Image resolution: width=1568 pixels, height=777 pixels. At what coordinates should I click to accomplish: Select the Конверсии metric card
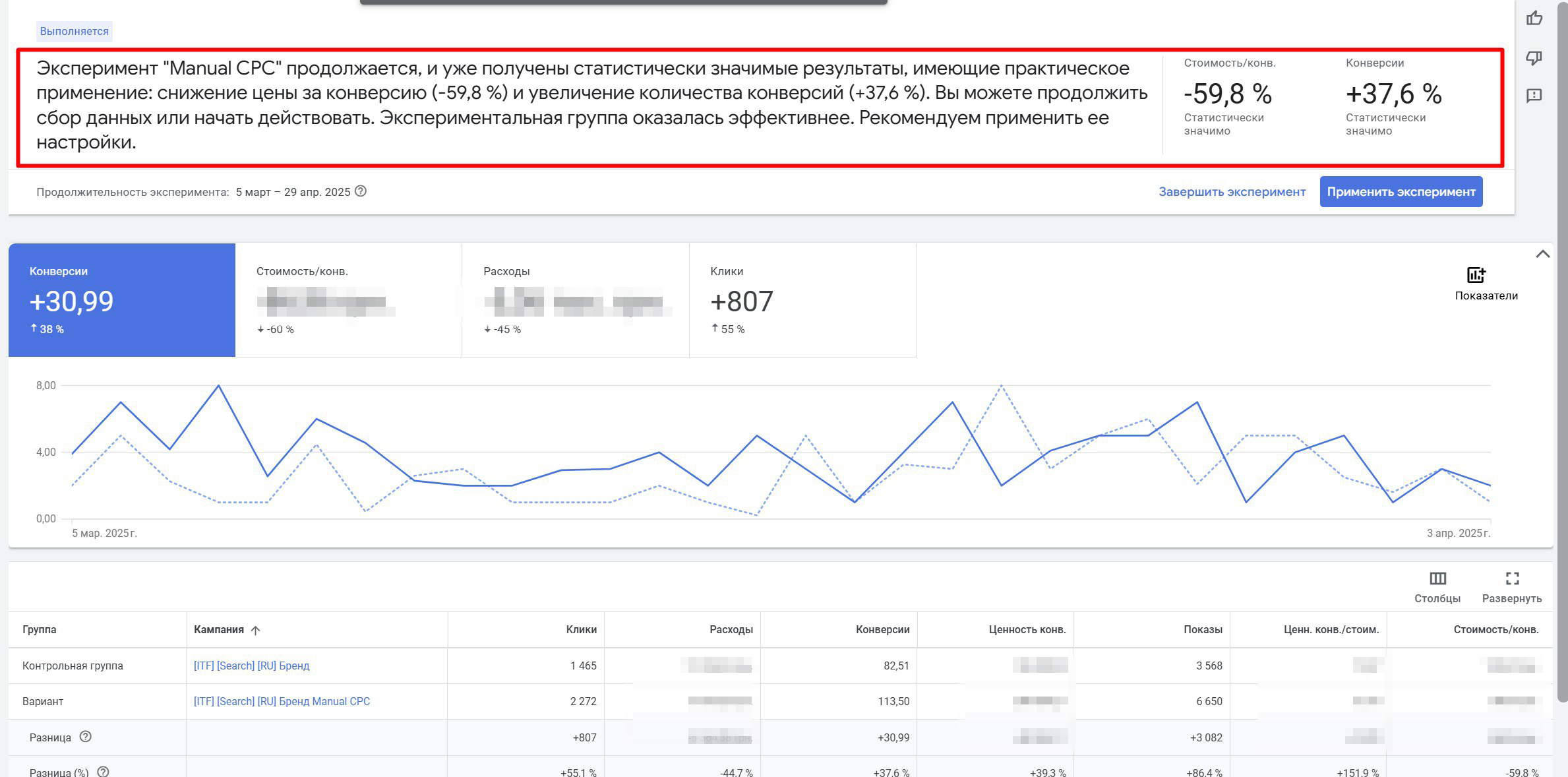point(122,300)
